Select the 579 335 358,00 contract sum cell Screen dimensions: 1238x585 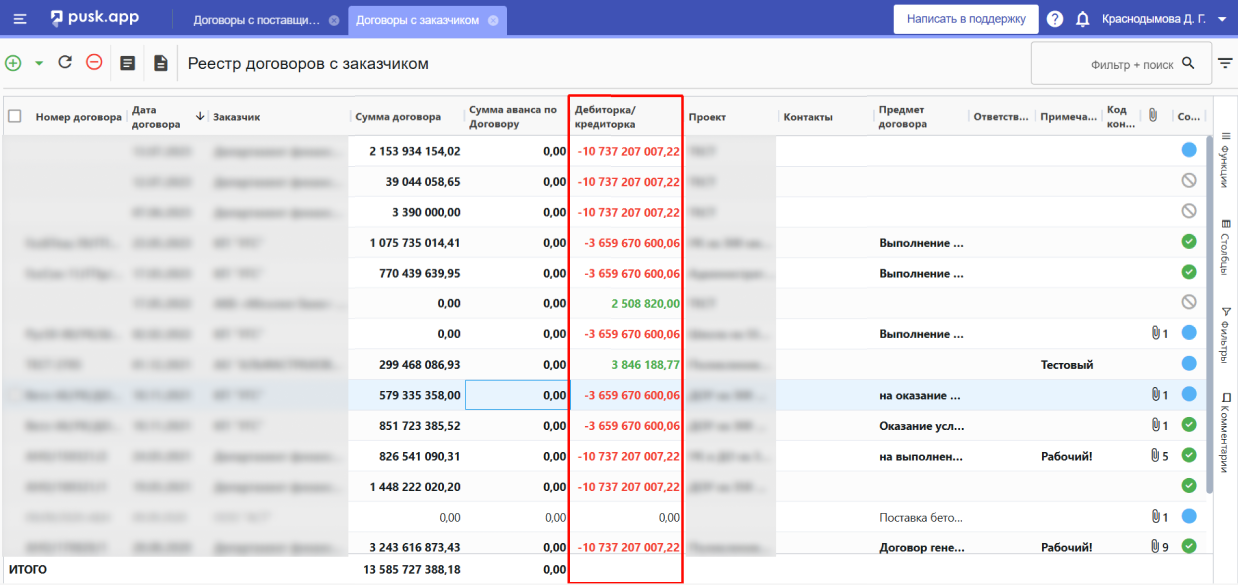(408, 395)
